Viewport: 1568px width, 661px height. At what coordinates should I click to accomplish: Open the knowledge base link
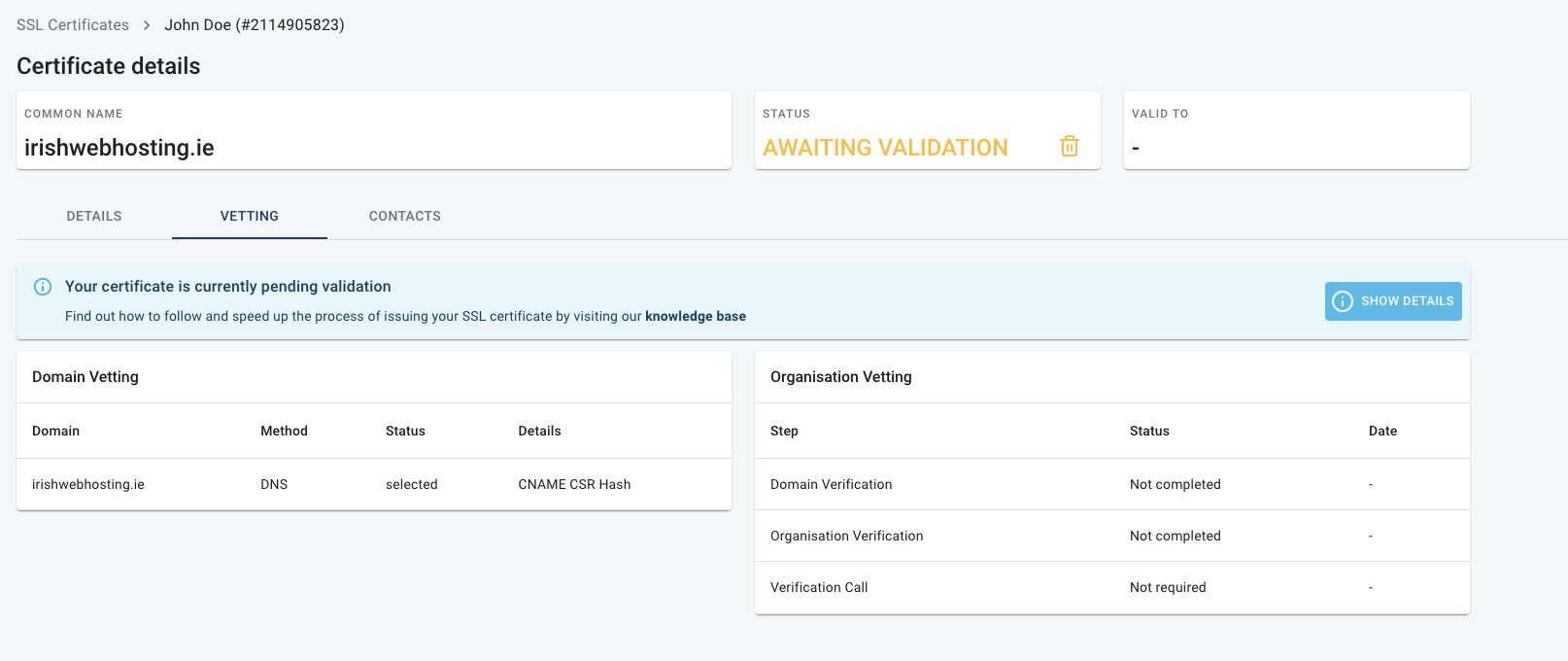pyautogui.click(x=696, y=316)
